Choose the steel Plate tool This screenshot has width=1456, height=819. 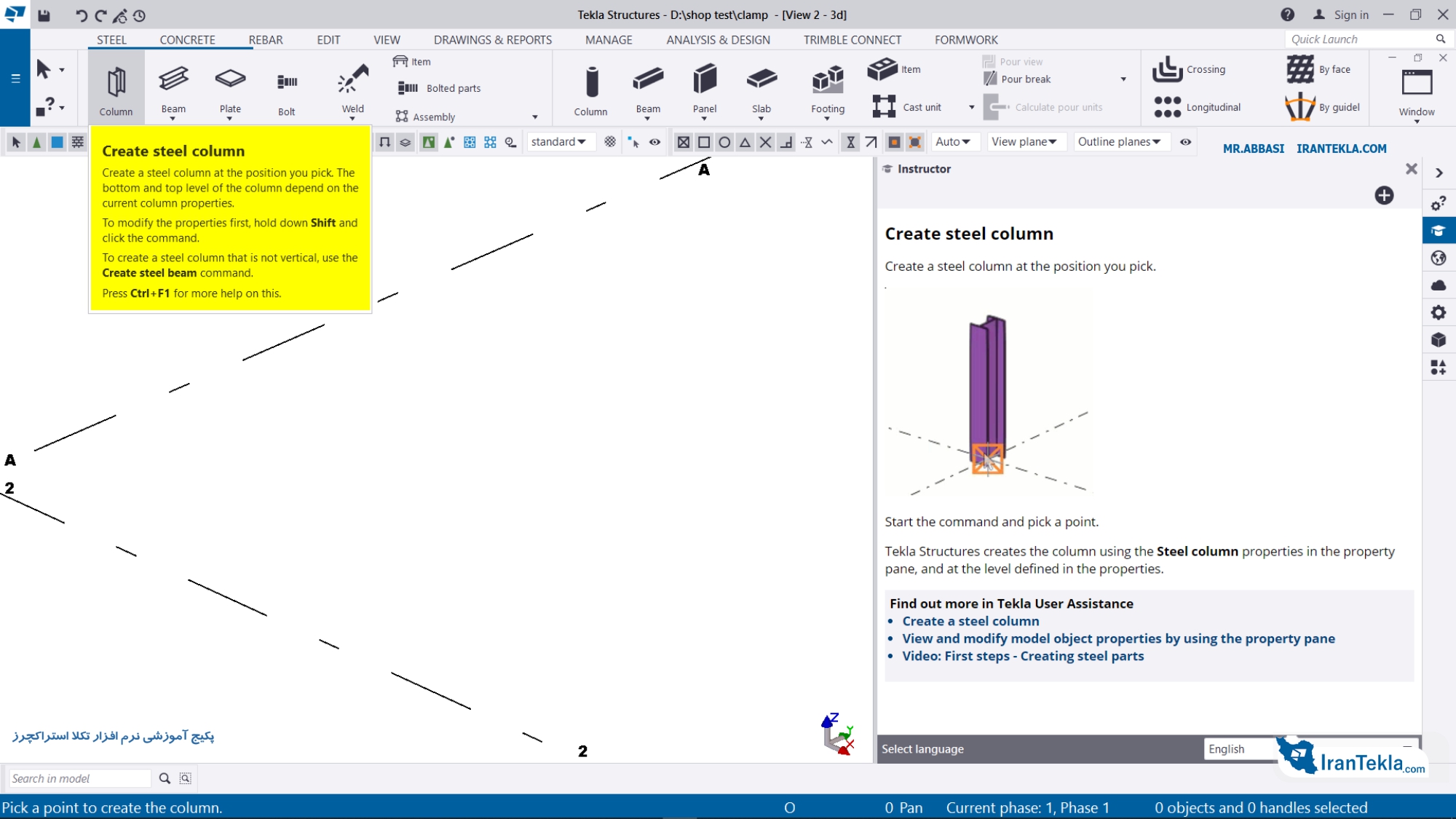(x=230, y=89)
